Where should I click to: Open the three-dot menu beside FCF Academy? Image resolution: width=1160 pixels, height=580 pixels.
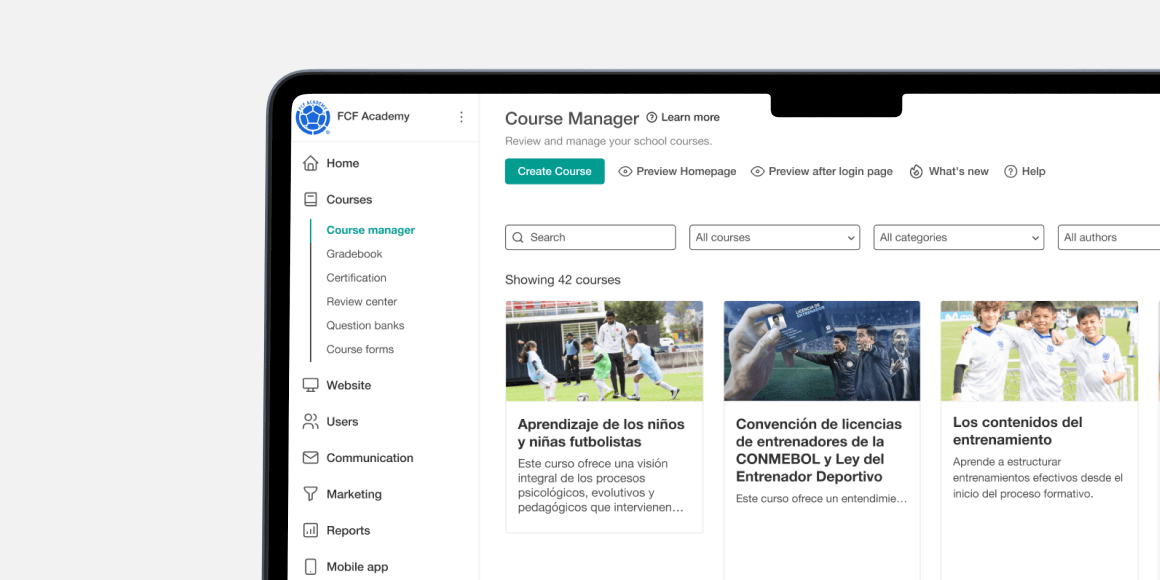(x=462, y=117)
